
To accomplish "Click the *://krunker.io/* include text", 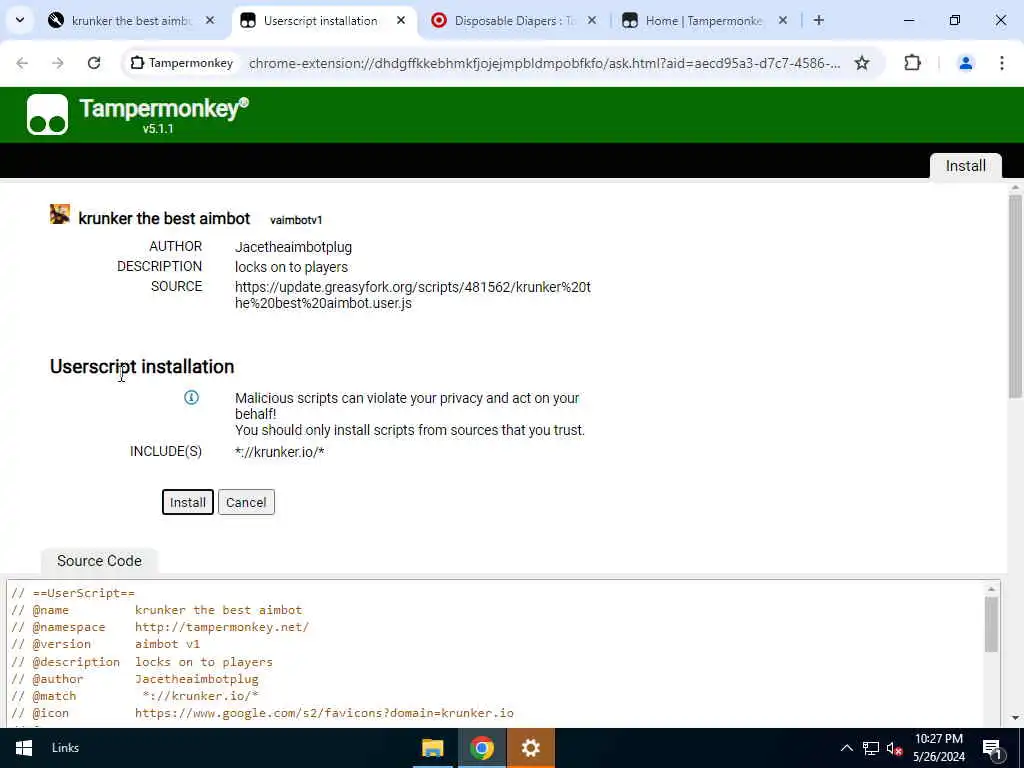I will [280, 452].
